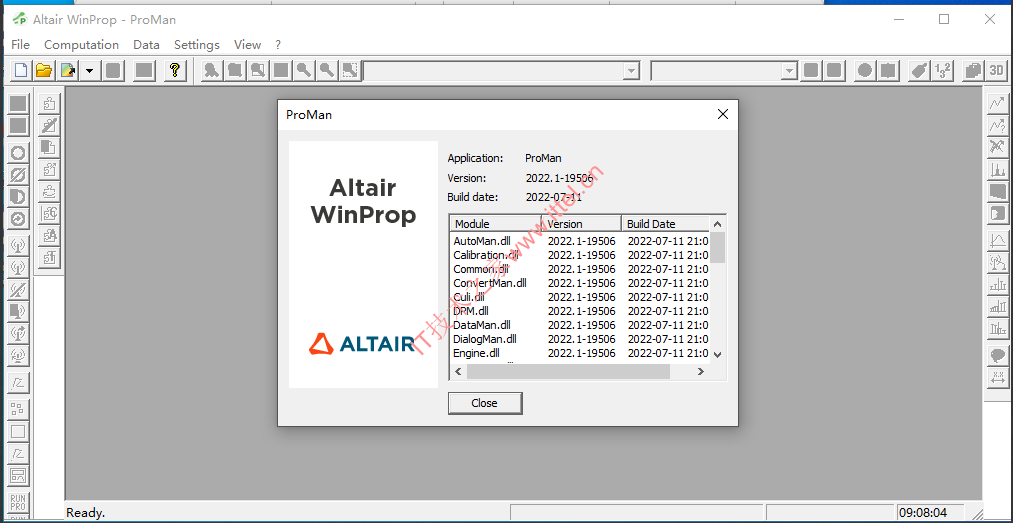
Task: Click the colored export page icon with arrow
Action: tap(68, 70)
